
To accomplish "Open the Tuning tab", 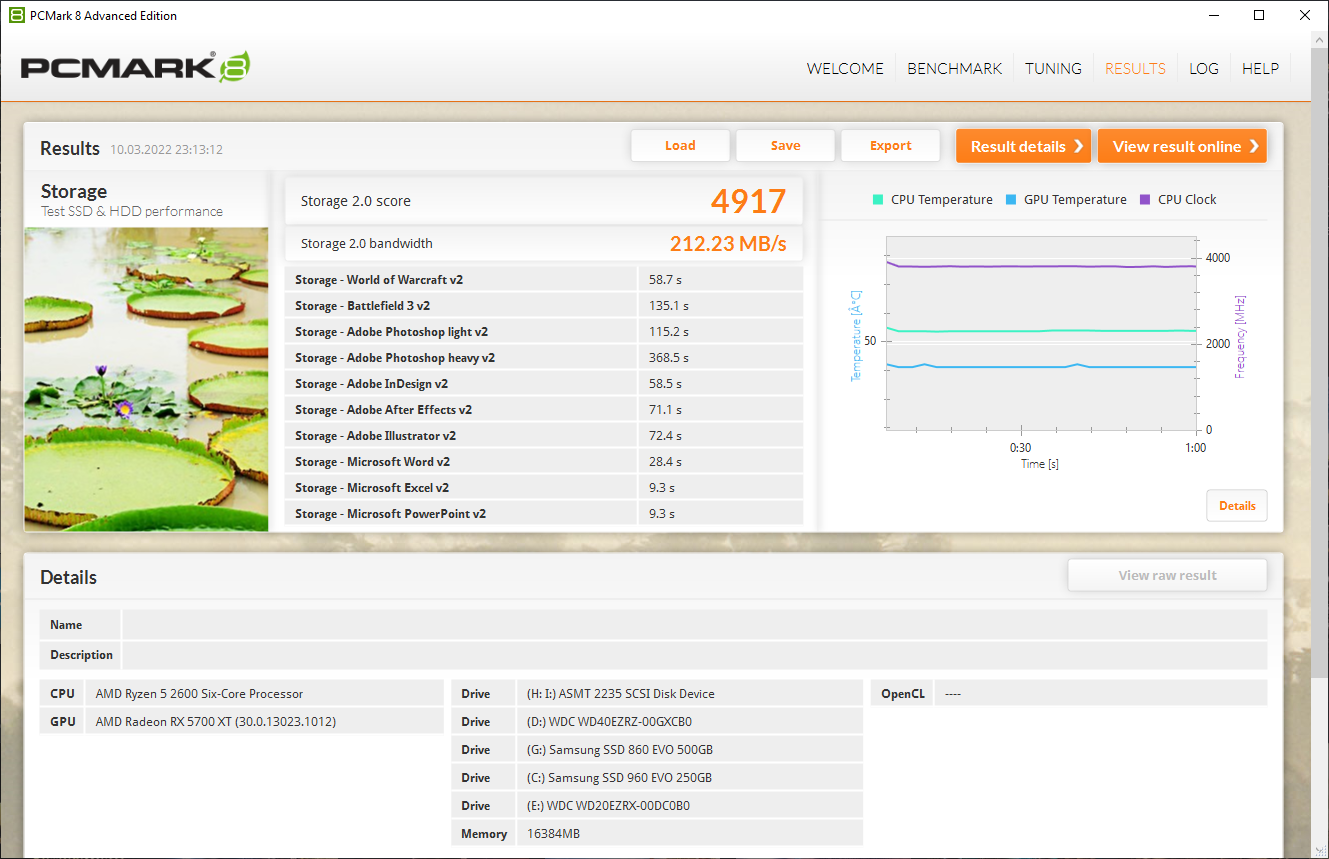I will (x=1053, y=68).
